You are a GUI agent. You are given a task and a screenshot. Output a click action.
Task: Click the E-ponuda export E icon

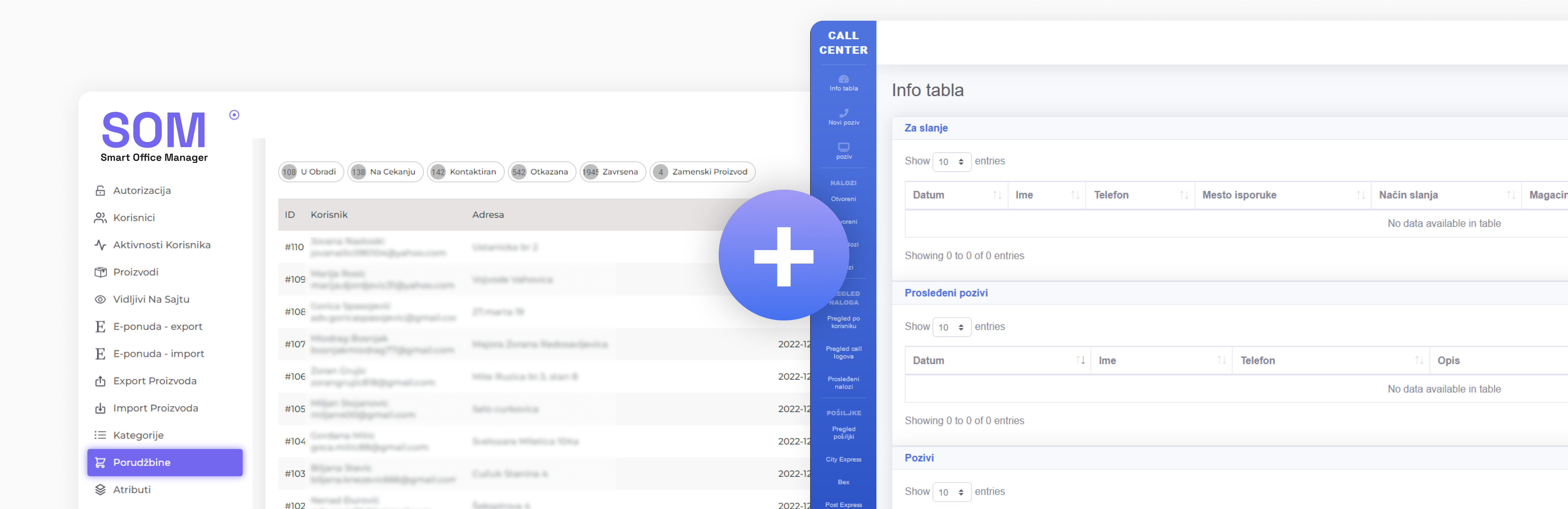(x=100, y=327)
